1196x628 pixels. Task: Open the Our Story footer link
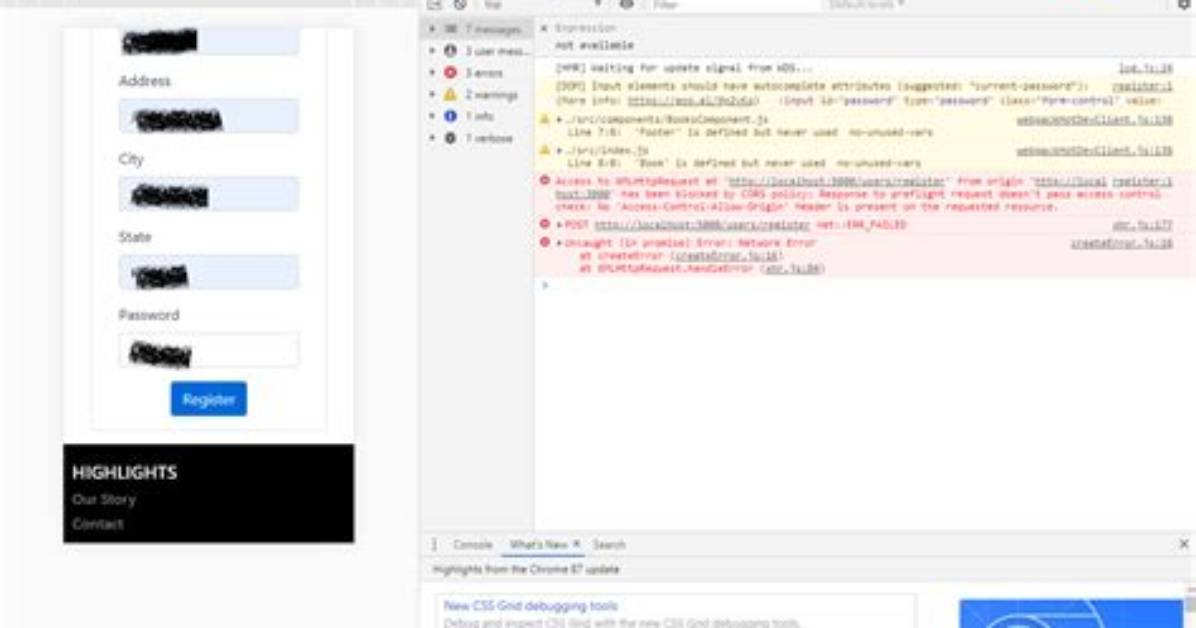pyautogui.click(x=104, y=499)
